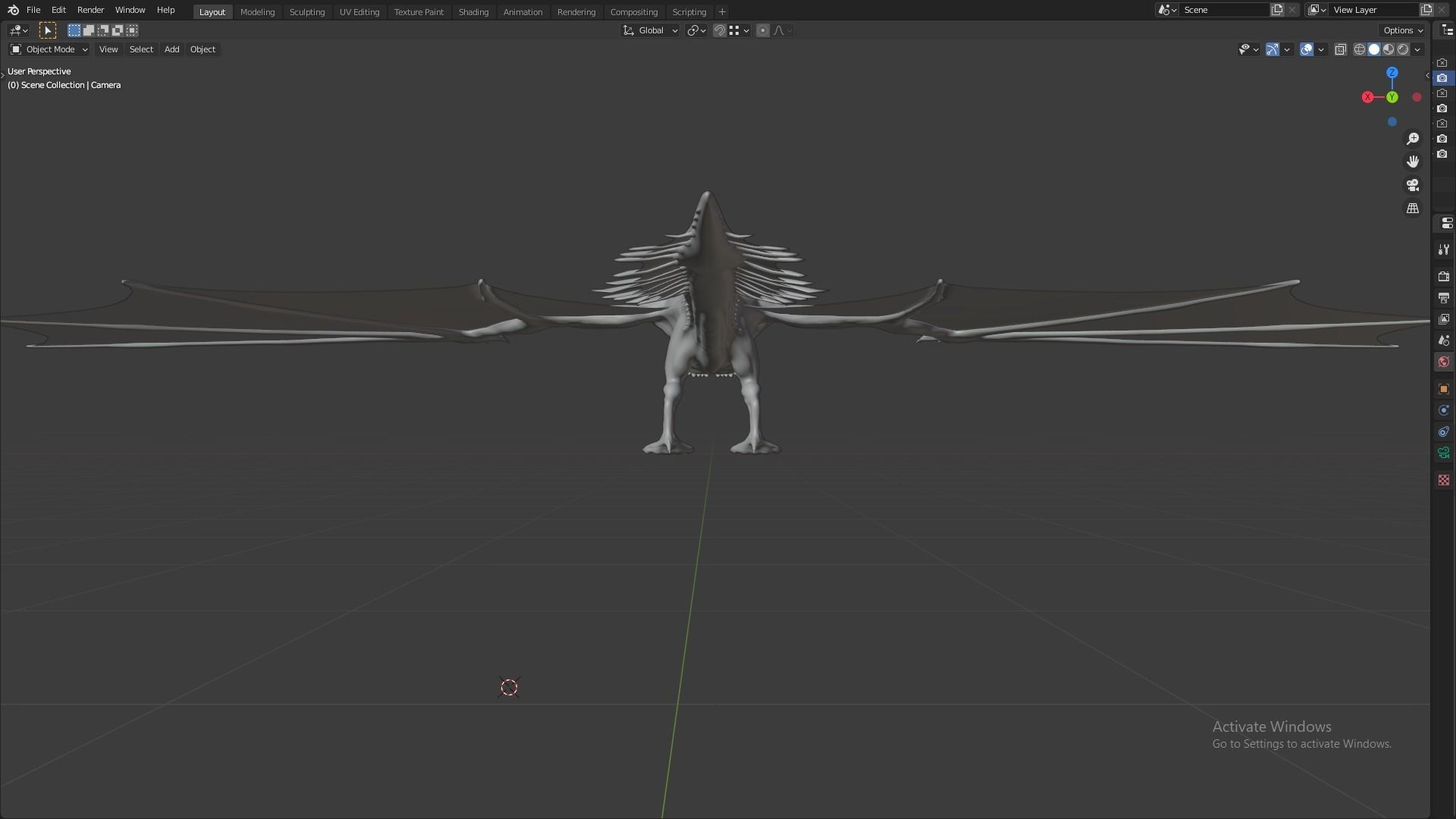Open viewport shading options dropdown

tap(1417, 49)
